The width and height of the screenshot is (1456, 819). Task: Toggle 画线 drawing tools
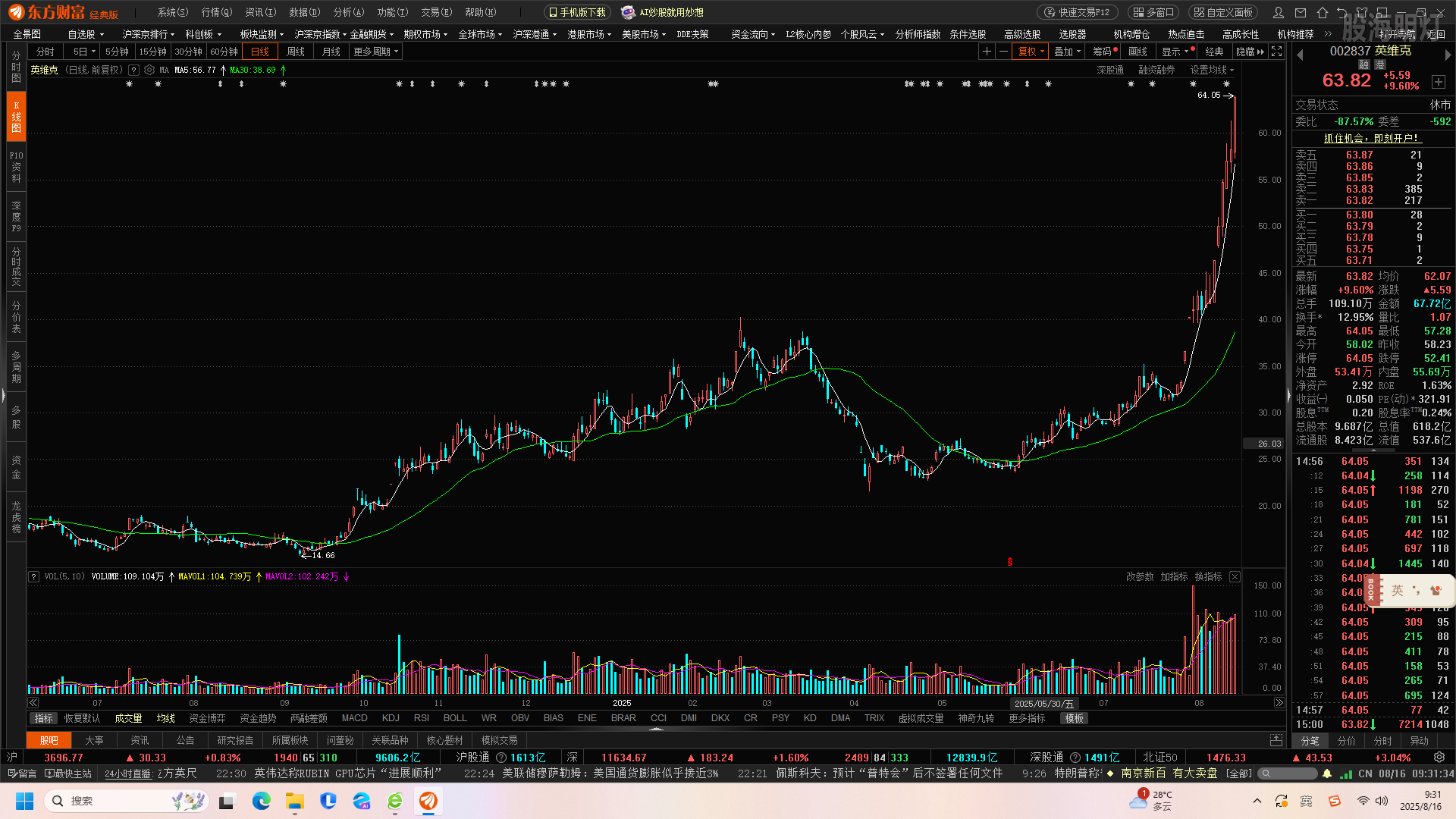(x=1137, y=52)
